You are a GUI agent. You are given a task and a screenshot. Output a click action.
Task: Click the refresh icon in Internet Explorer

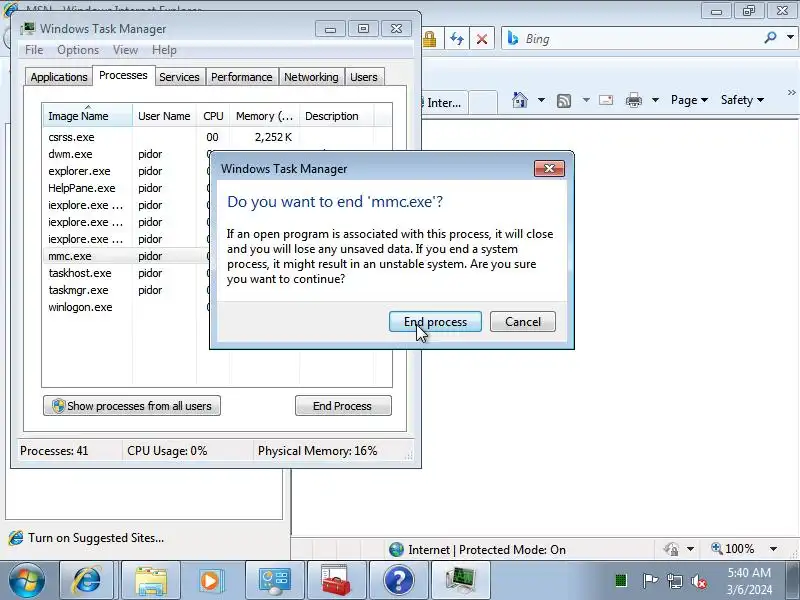[457, 39]
